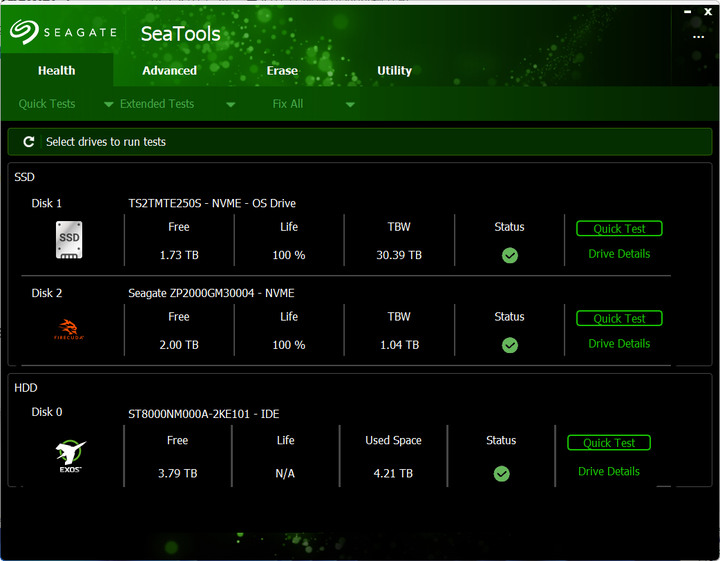Click the 1.04 TB TBW value
The image size is (720, 561).
tap(399, 345)
